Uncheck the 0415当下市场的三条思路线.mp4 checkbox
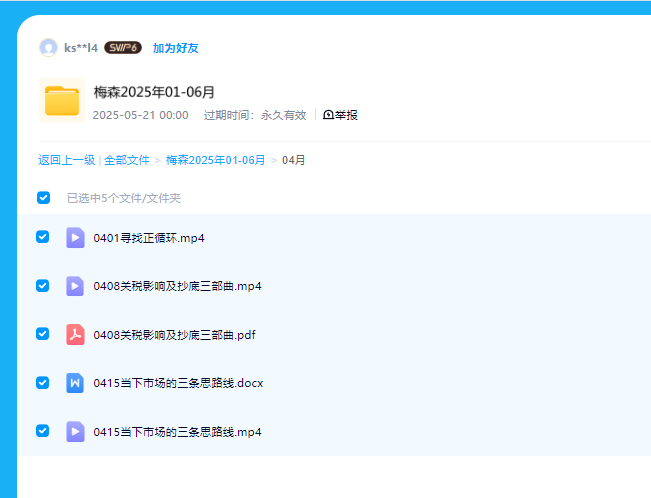The height and width of the screenshot is (498, 651). click(x=43, y=431)
